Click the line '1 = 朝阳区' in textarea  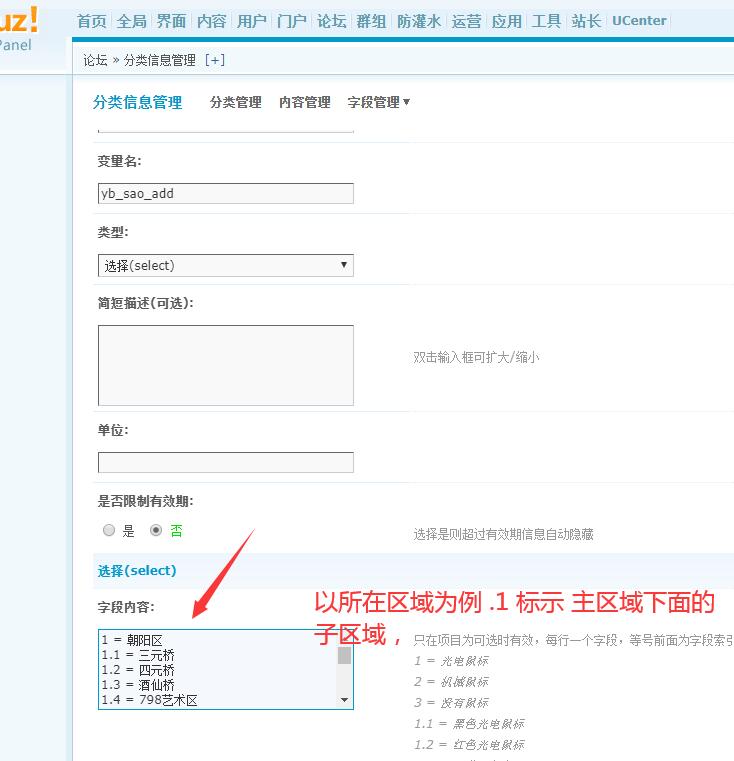coord(132,640)
